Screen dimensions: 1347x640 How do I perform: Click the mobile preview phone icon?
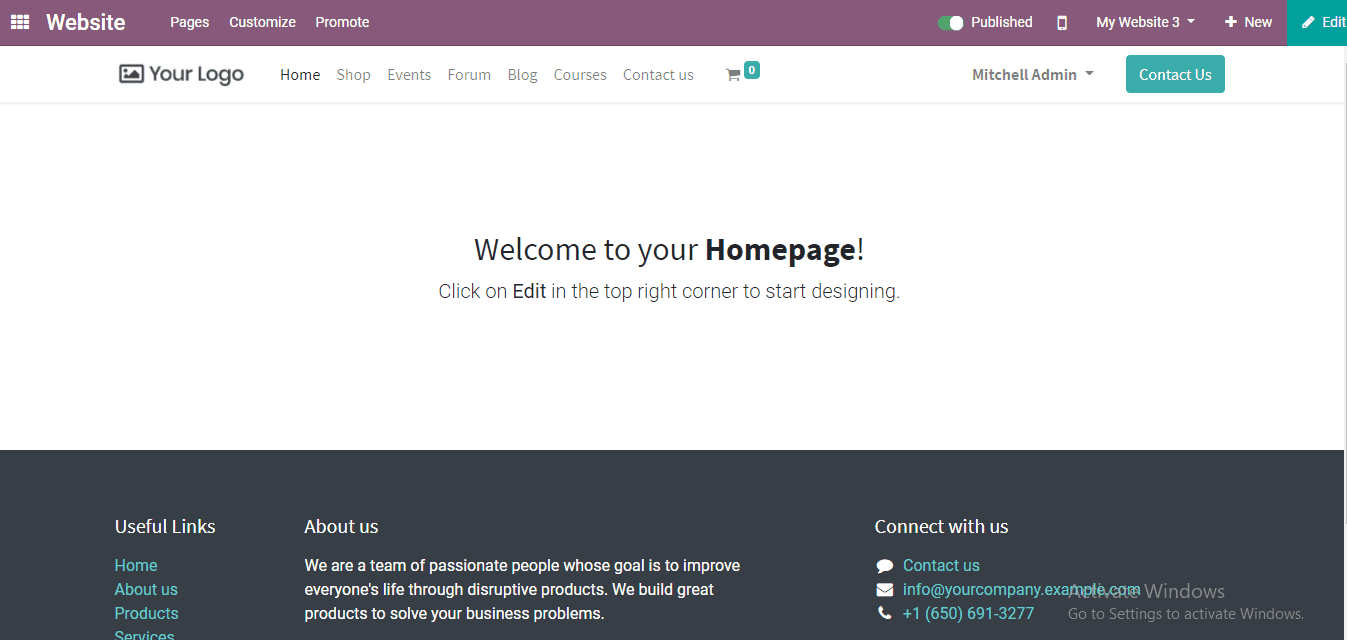click(x=1062, y=22)
